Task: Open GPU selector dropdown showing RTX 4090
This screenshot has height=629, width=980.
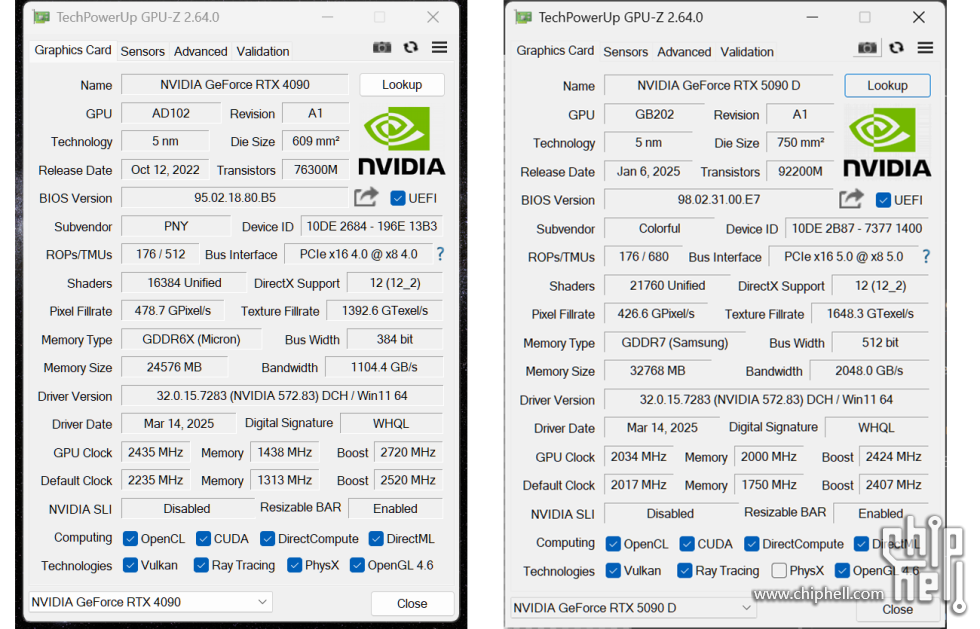Action: tap(151, 602)
